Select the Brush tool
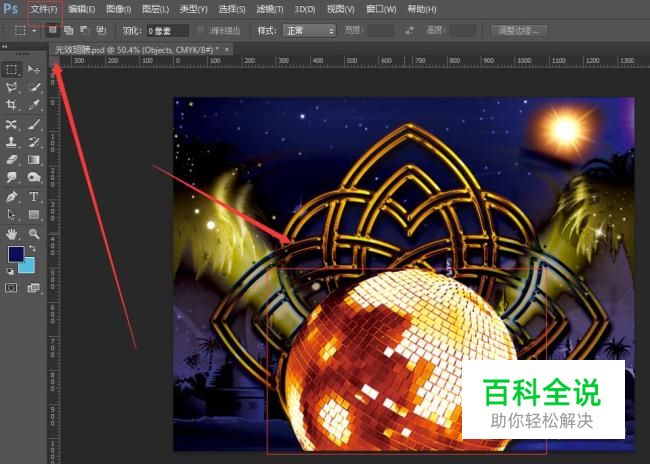Viewport: 650px width, 464px height. click(34, 124)
